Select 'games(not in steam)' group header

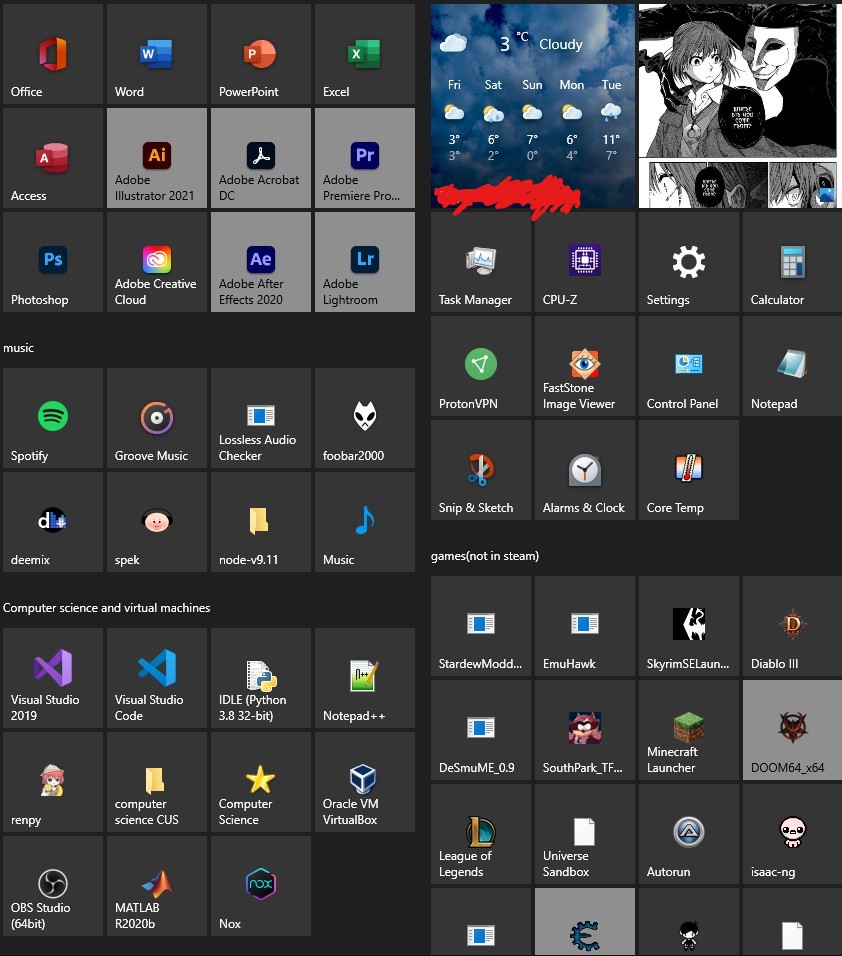tap(485, 556)
